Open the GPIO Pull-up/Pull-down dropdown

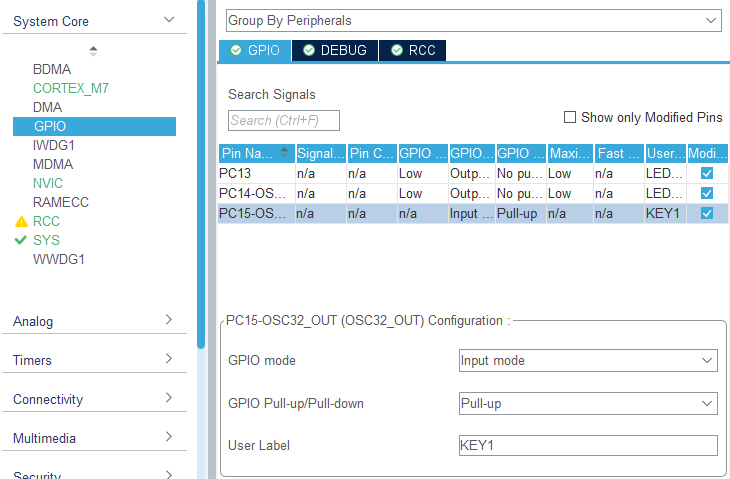click(588, 403)
